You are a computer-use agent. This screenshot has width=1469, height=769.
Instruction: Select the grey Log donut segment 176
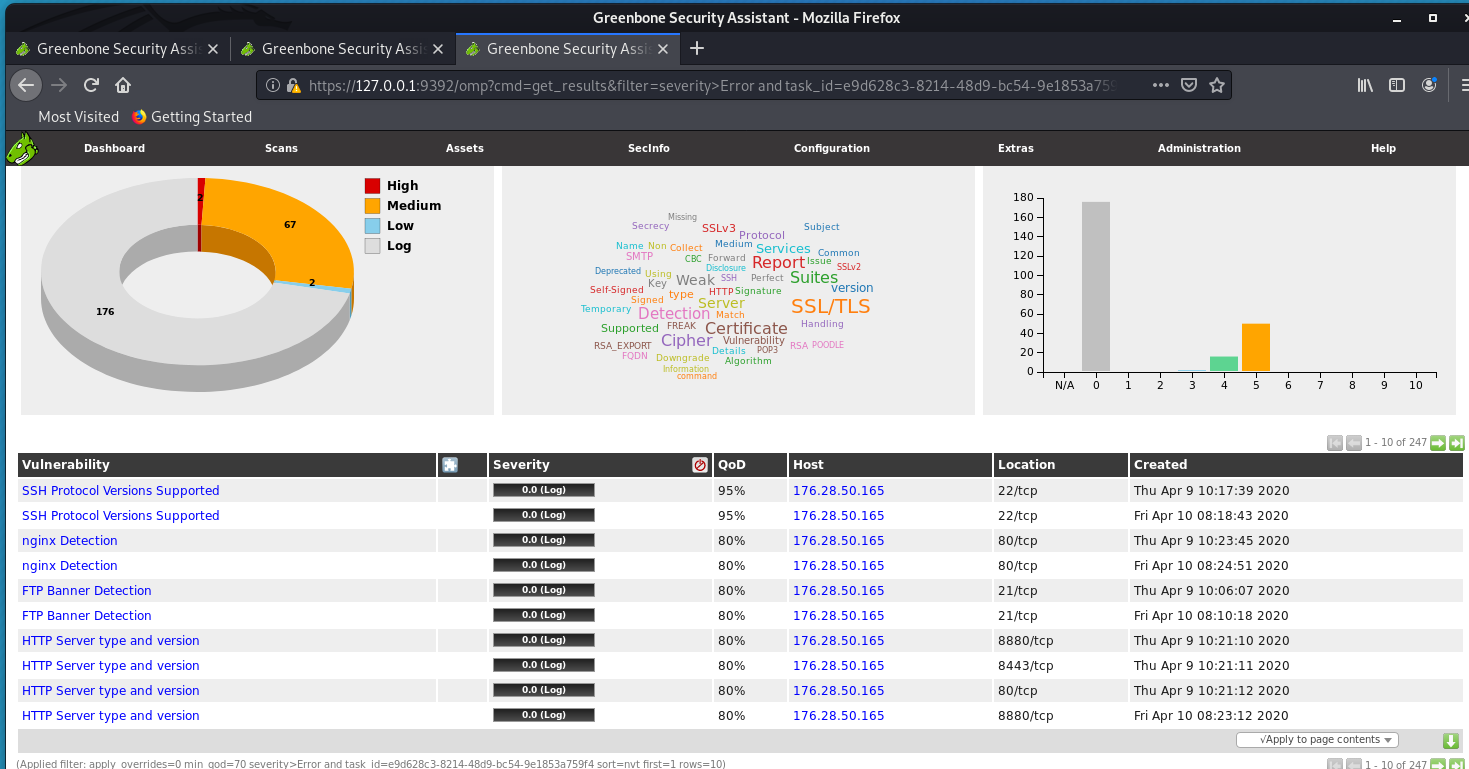105,312
